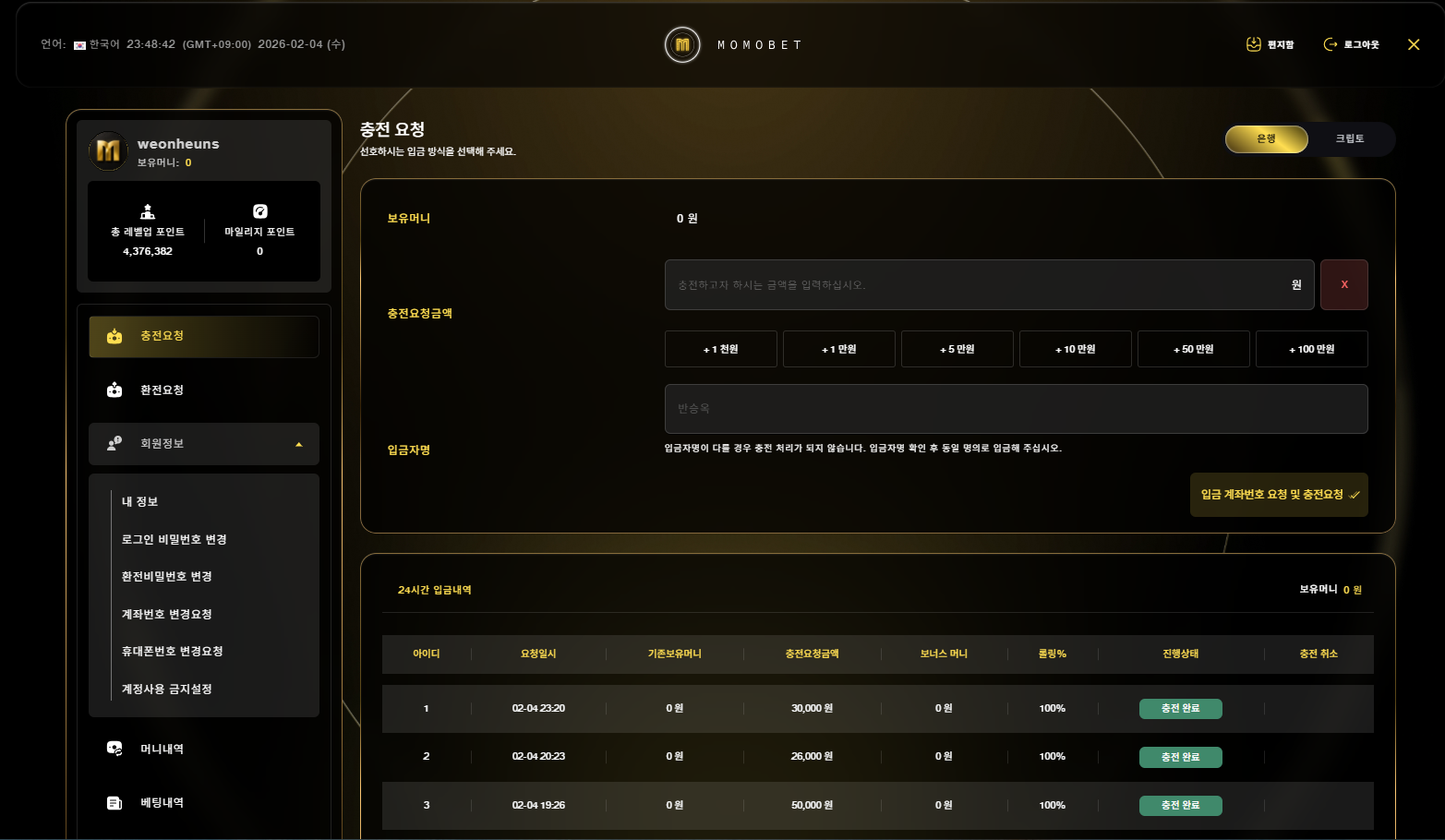
Task: Click the 마일리지 포인트 gauge icon
Action: pos(259,211)
